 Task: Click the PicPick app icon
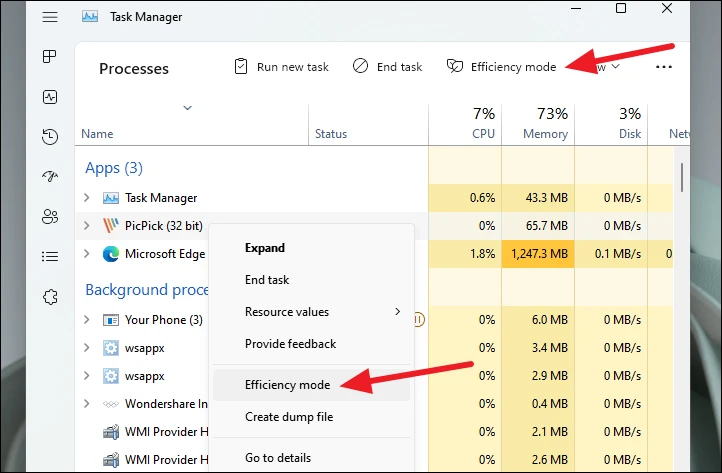point(111,225)
